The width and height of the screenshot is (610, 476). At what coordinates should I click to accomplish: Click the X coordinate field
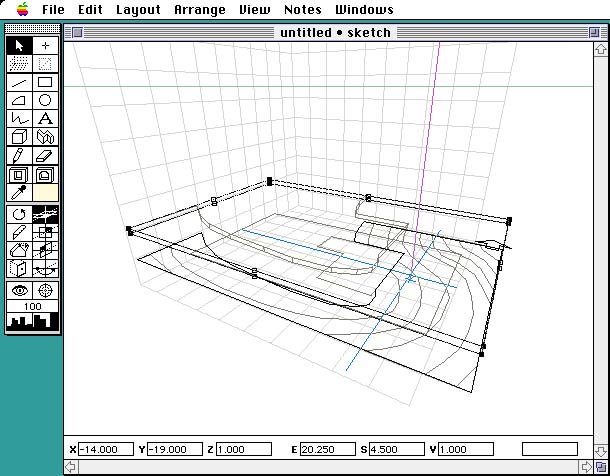click(106, 450)
